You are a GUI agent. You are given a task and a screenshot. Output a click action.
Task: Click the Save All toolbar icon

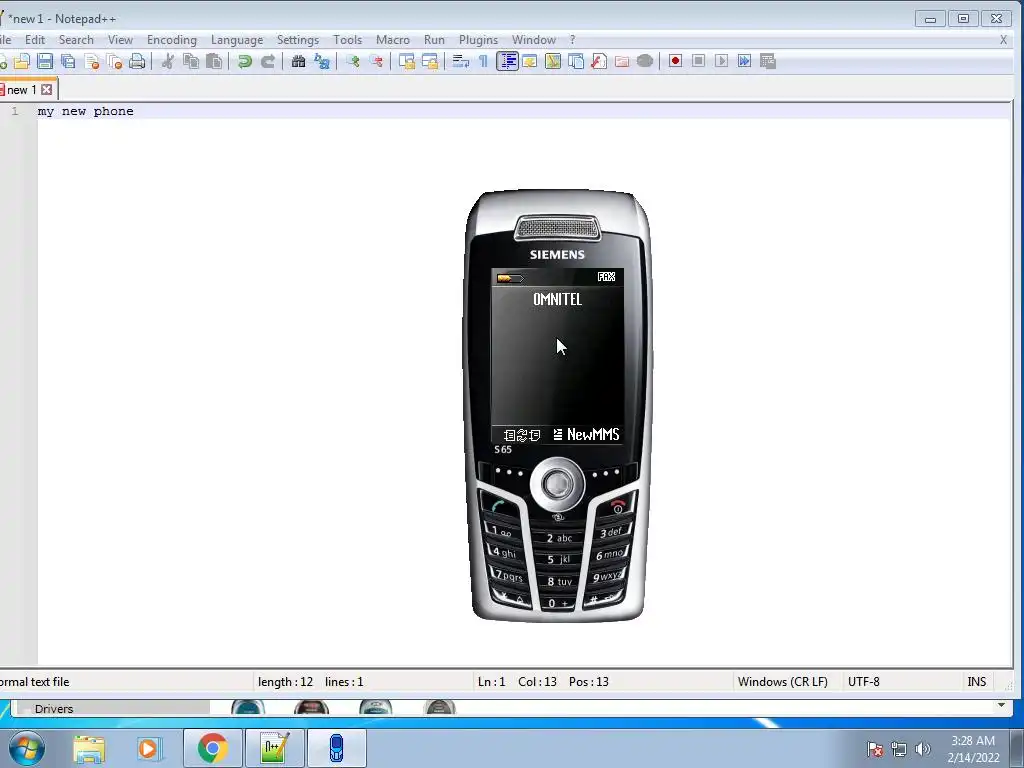(68, 61)
